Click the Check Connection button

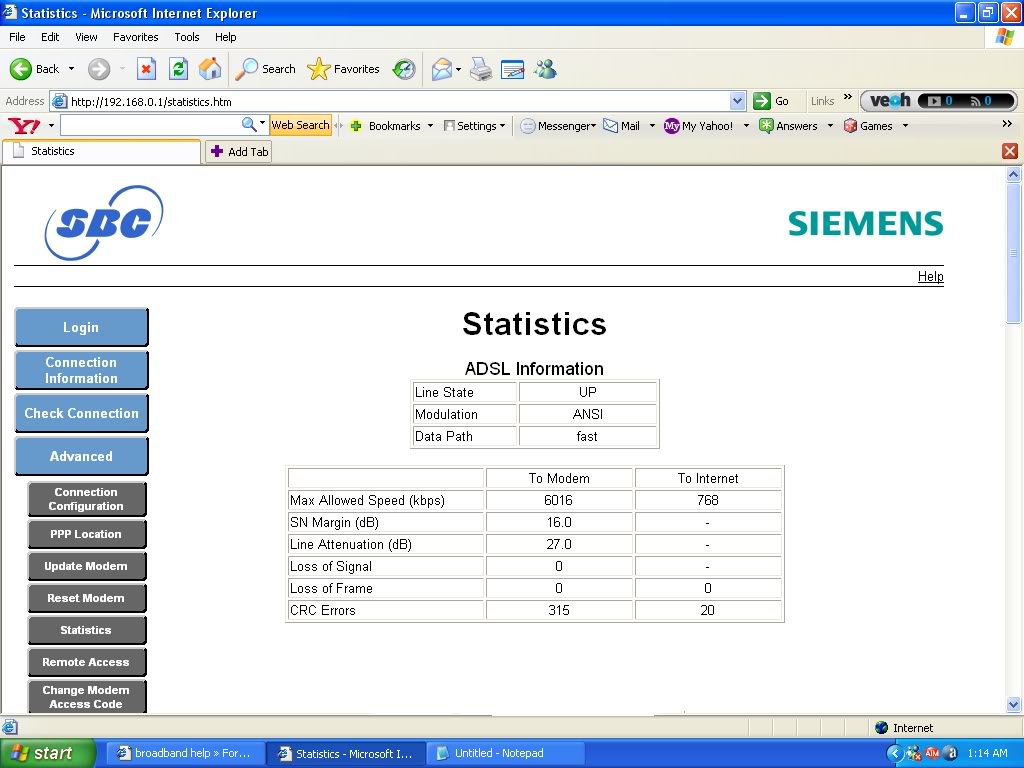tap(81, 413)
